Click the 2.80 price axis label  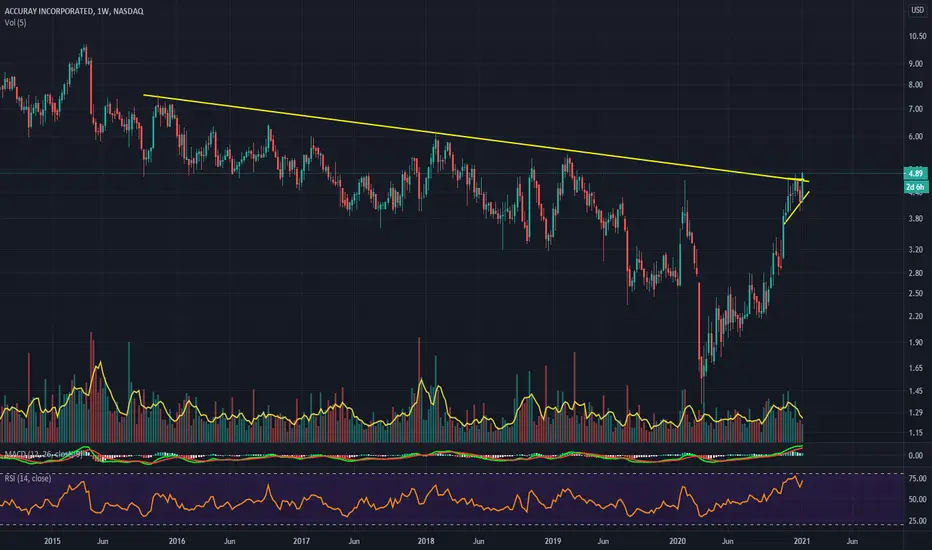coord(916,273)
